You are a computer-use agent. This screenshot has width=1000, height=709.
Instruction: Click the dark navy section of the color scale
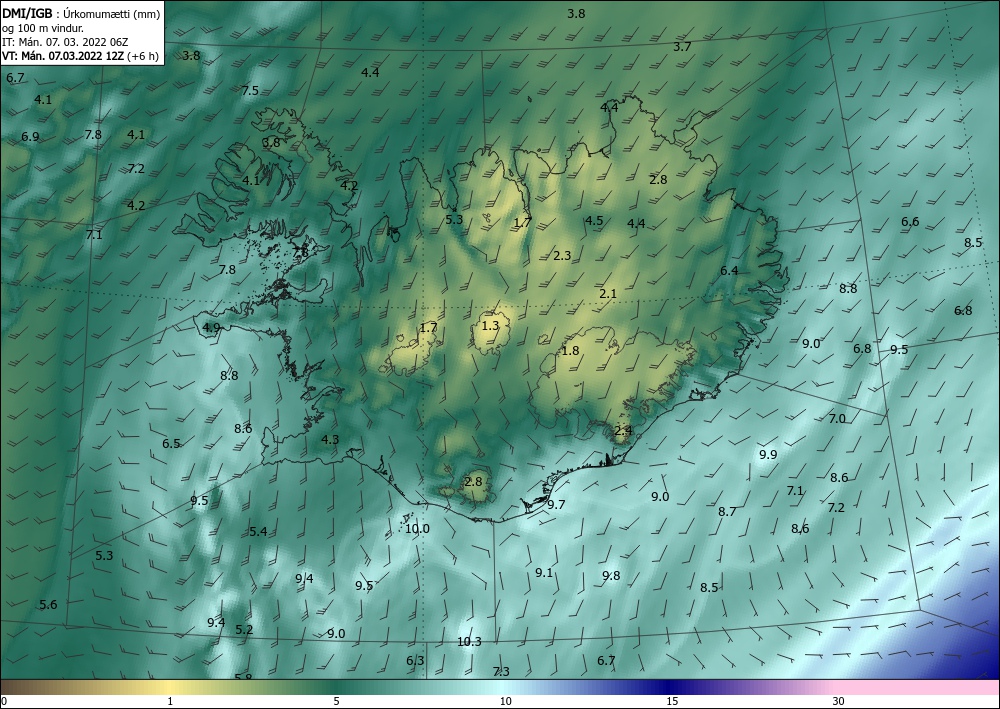point(670,687)
